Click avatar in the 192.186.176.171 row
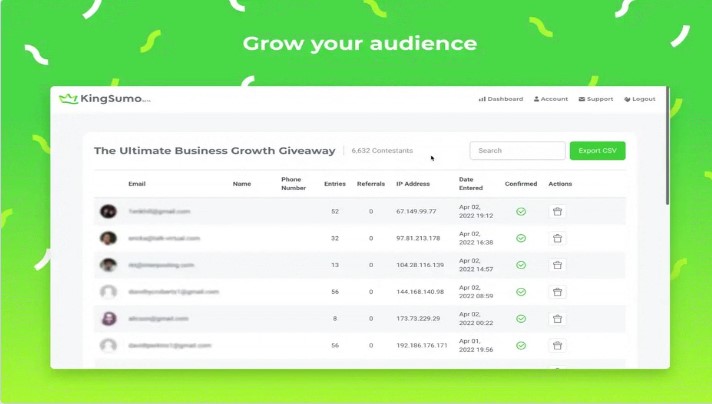 coord(108,345)
